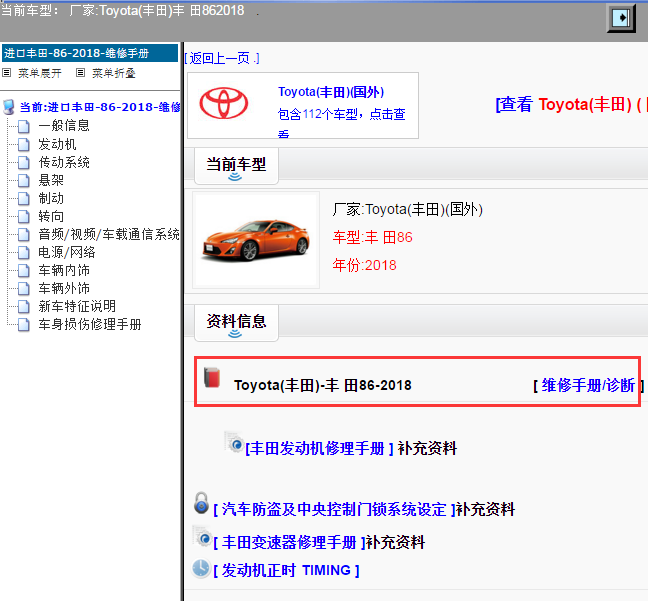The height and width of the screenshot is (601, 648).
Task: Click 菜单展开 to expand all menus
Action: (x=39, y=73)
